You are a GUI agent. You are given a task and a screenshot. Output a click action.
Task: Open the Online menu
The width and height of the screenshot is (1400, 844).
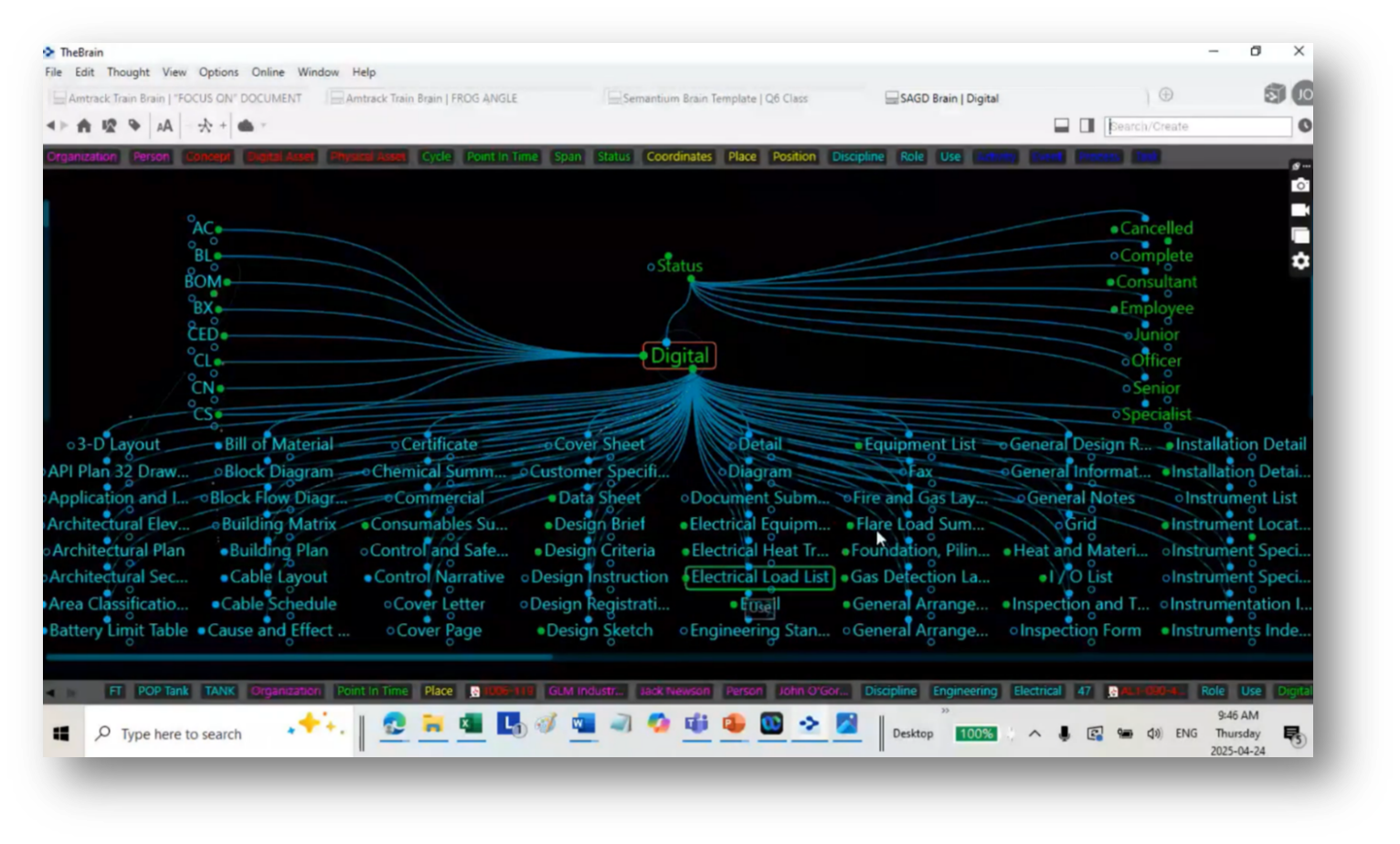coord(268,72)
